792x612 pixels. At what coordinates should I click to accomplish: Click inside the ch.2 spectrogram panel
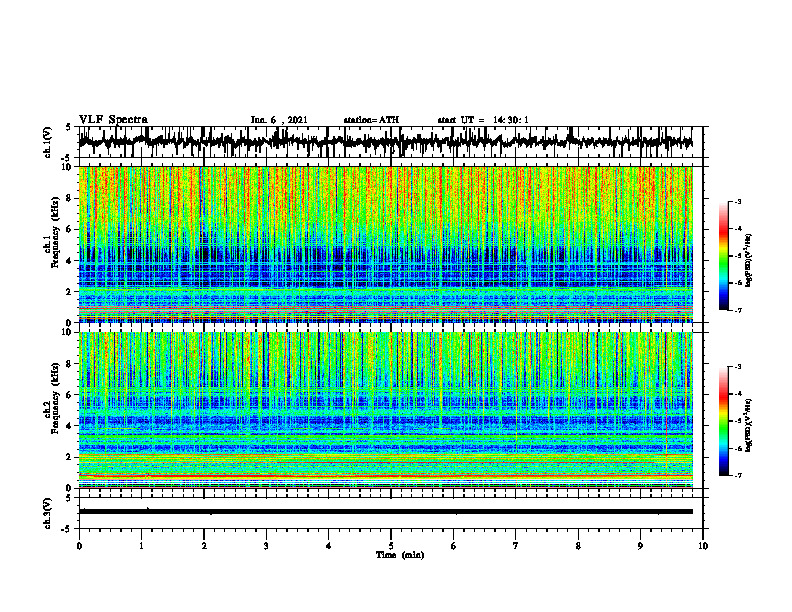click(x=385, y=410)
